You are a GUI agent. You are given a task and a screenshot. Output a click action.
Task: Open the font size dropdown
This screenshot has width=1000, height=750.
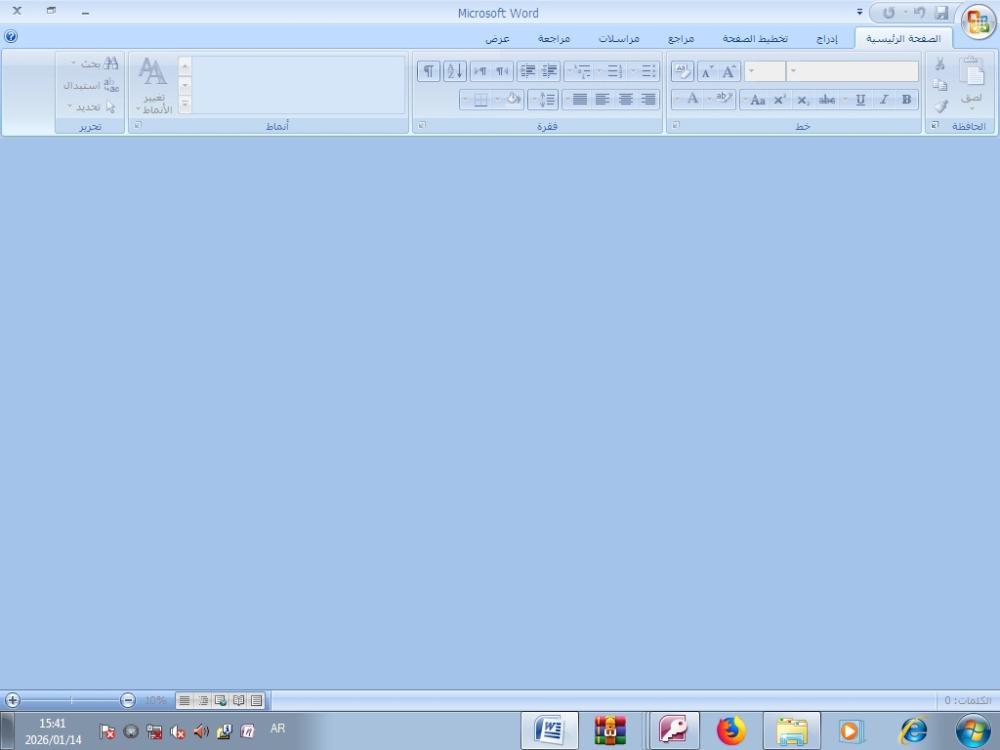[x=765, y=71]
